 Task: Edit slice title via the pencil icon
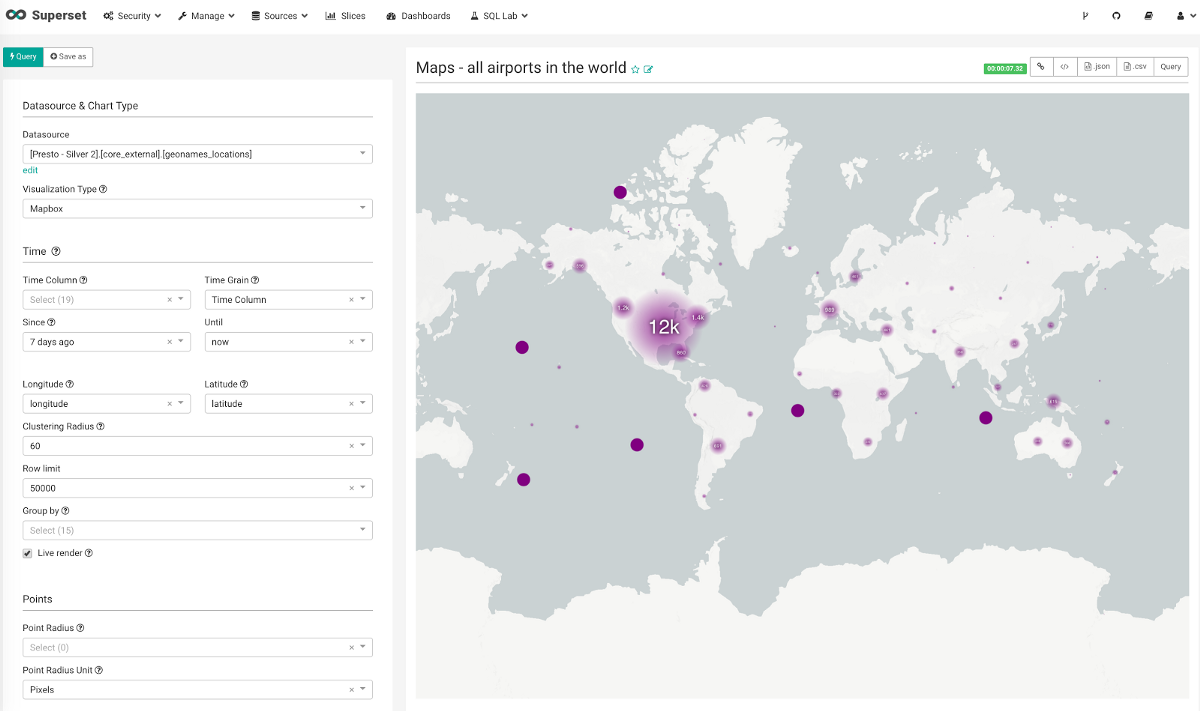[x=648, y=69]
